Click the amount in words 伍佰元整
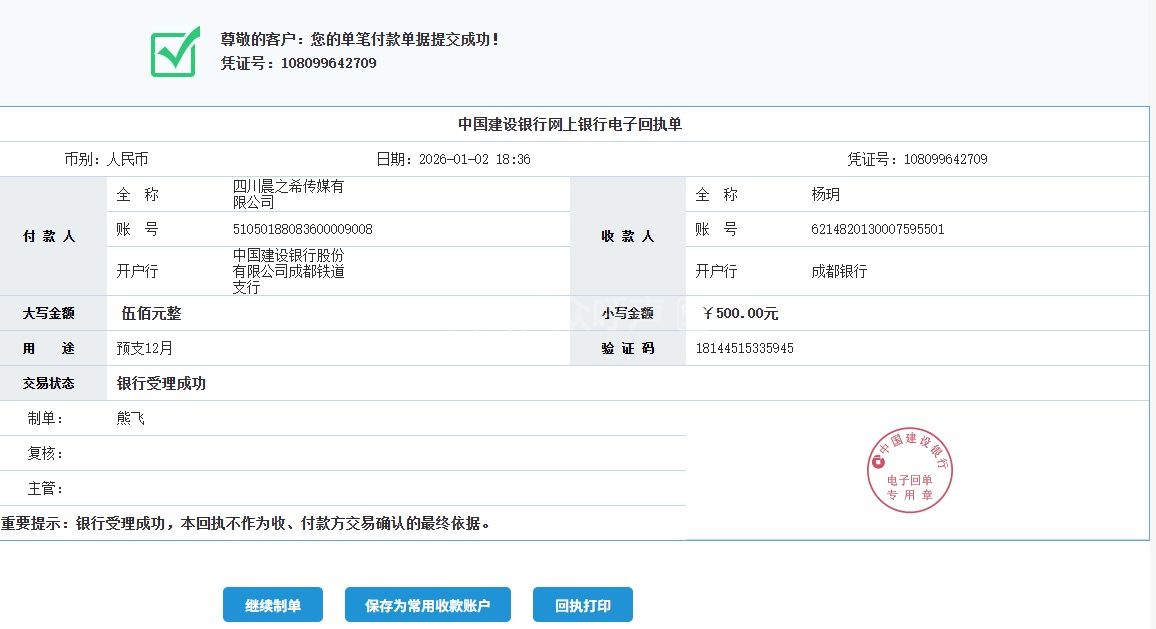Viewport: 1156px width, 629px height. [x=151, y=313]
